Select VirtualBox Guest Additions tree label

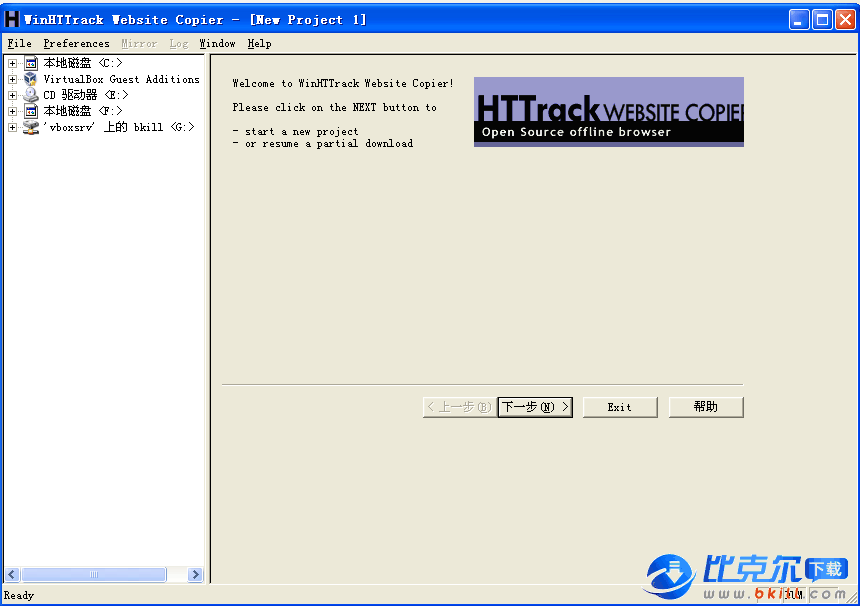(x=121, y=79)
